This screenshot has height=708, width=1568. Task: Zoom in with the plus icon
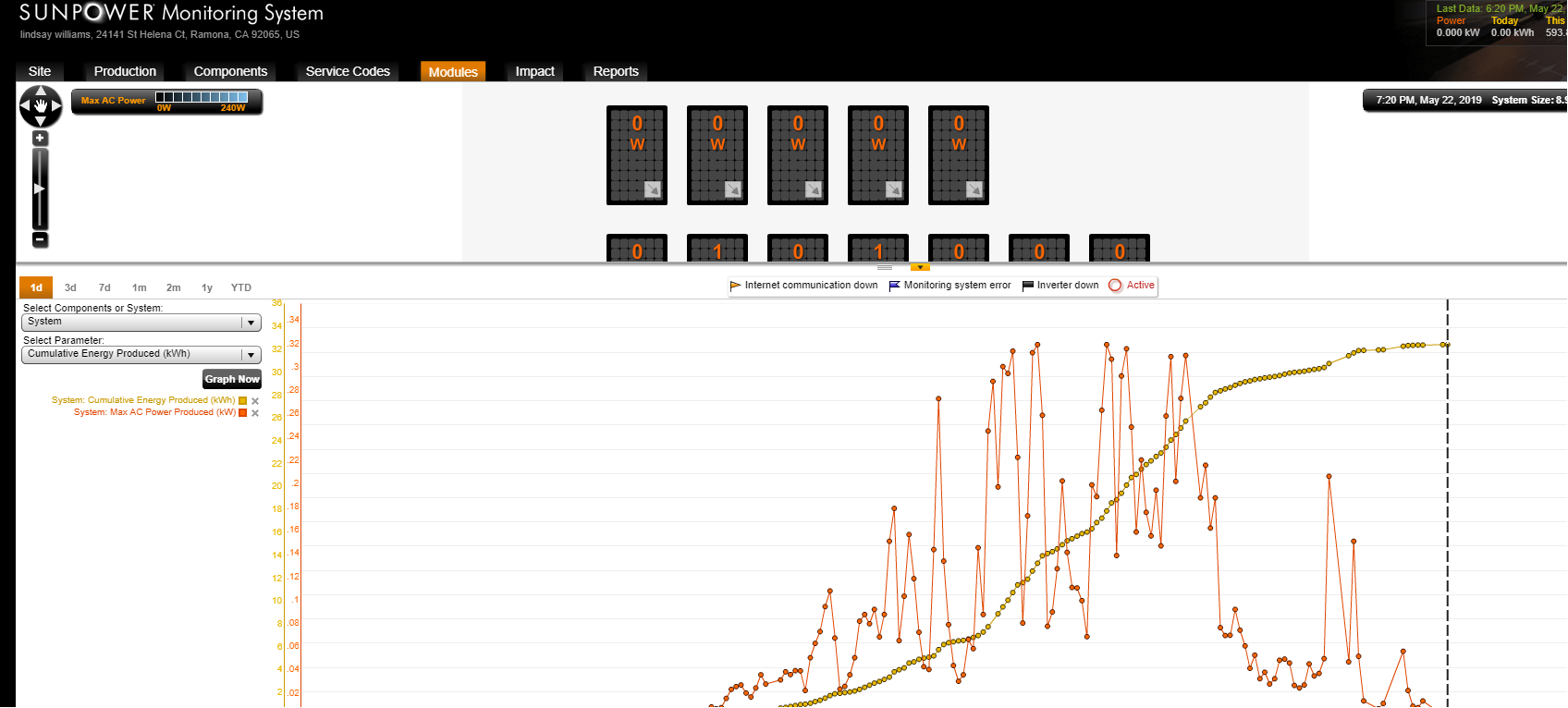click(x=40, y=138)
